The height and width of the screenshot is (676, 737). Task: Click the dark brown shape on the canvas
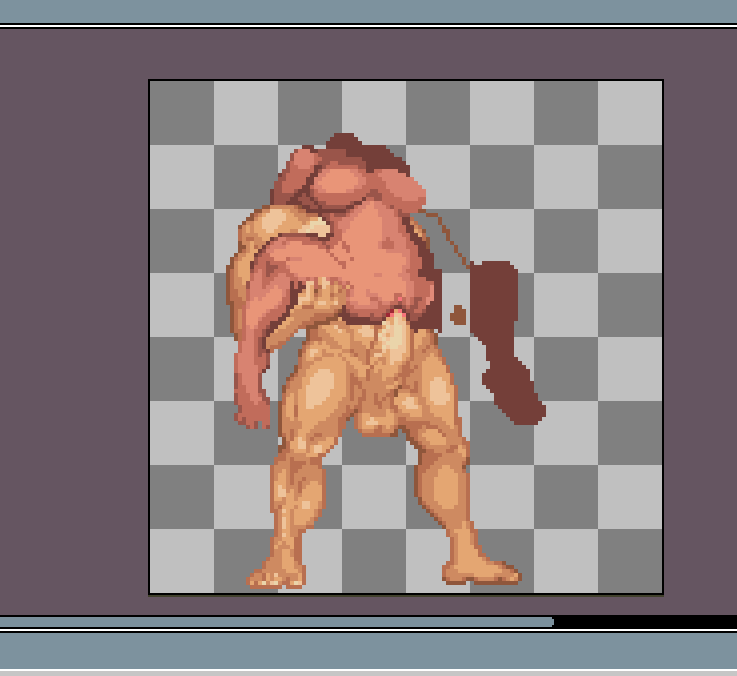click(x=506, y=341)
